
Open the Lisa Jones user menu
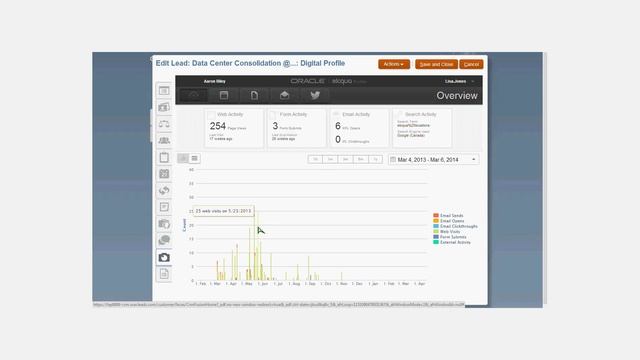(x=460, y=81)
